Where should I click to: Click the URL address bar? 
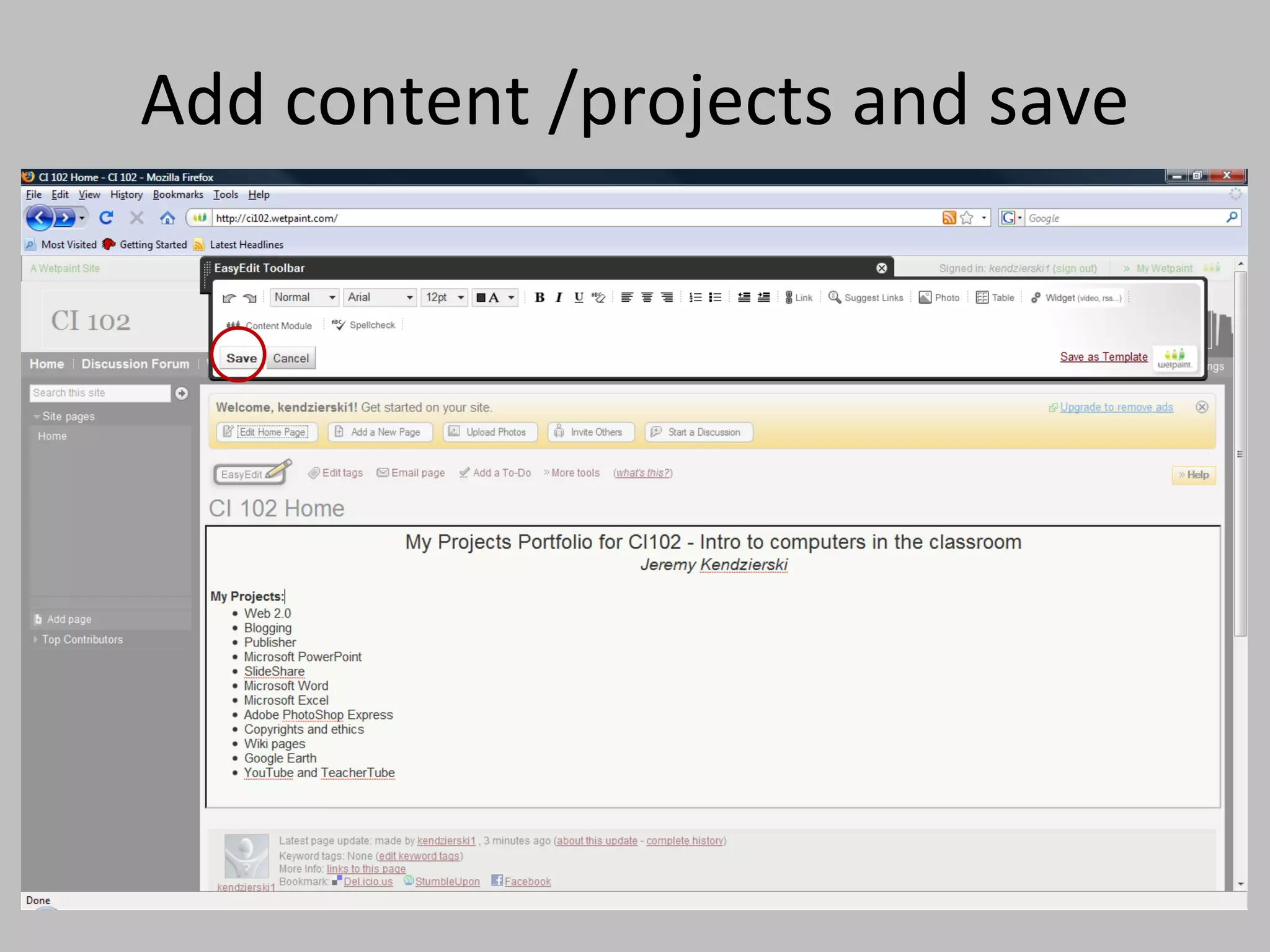click(577, 218)
